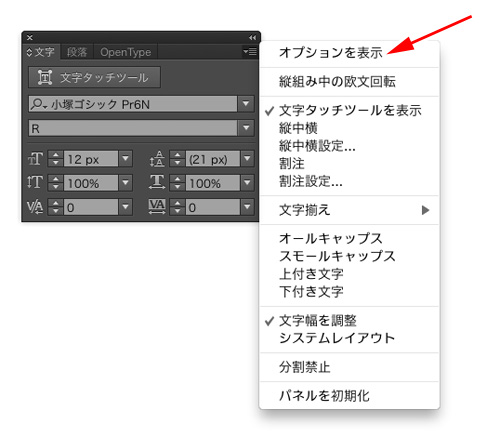500x437 pixels.
Task: Click the tracking value field
Action: click(x=213, y=207)
